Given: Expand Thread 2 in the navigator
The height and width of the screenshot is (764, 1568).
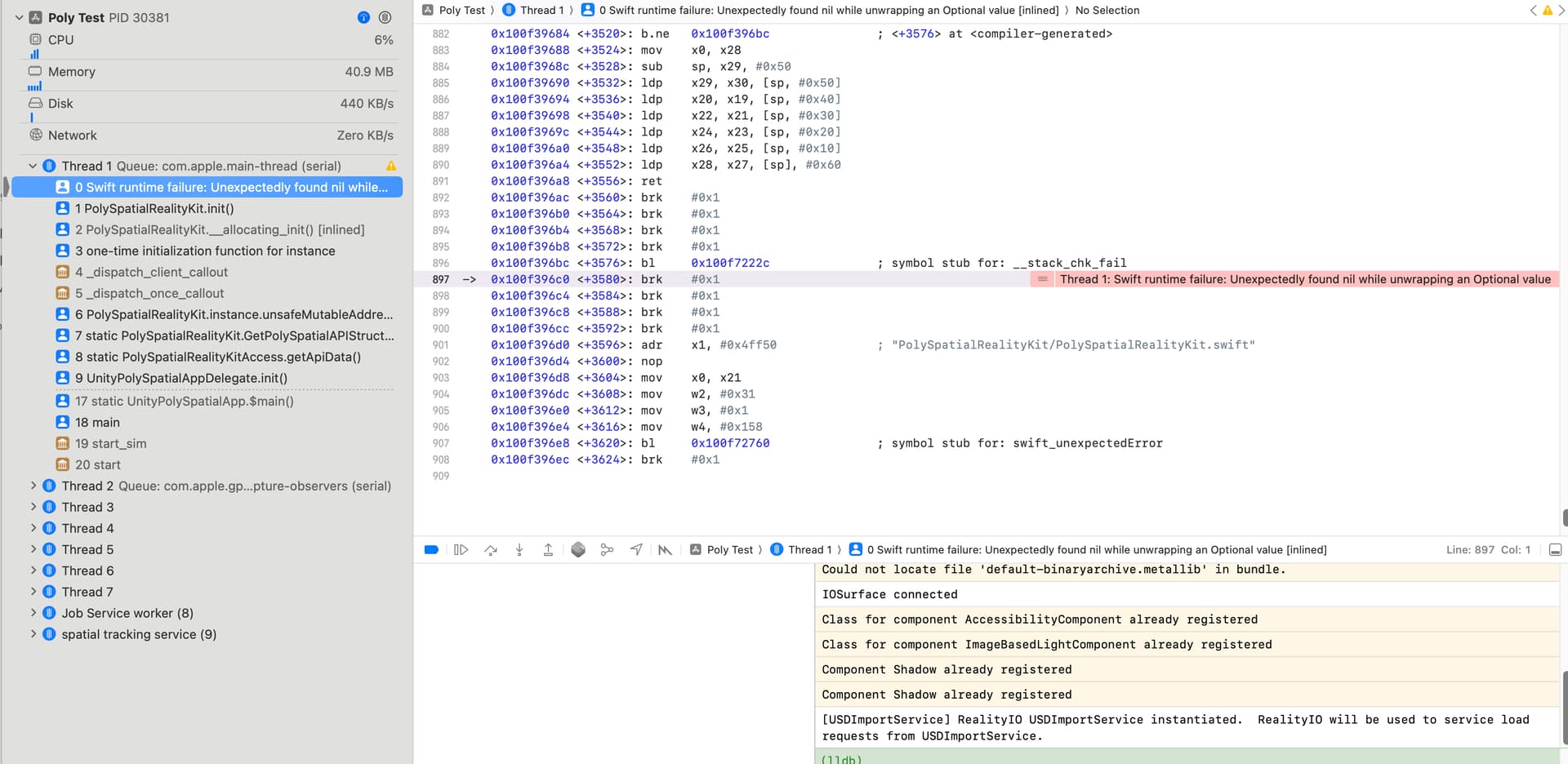Looking at the screenshot, I should (x=33, y=486).
